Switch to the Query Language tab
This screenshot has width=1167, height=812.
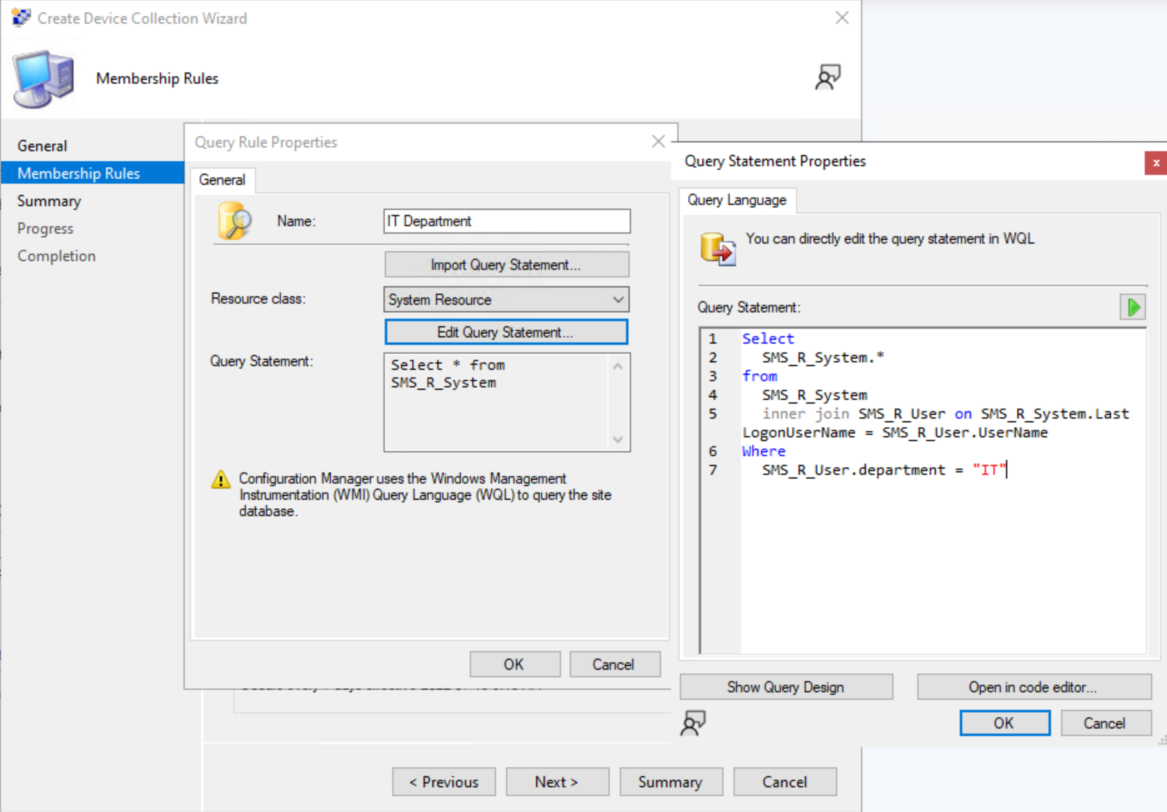click(738, 200)
